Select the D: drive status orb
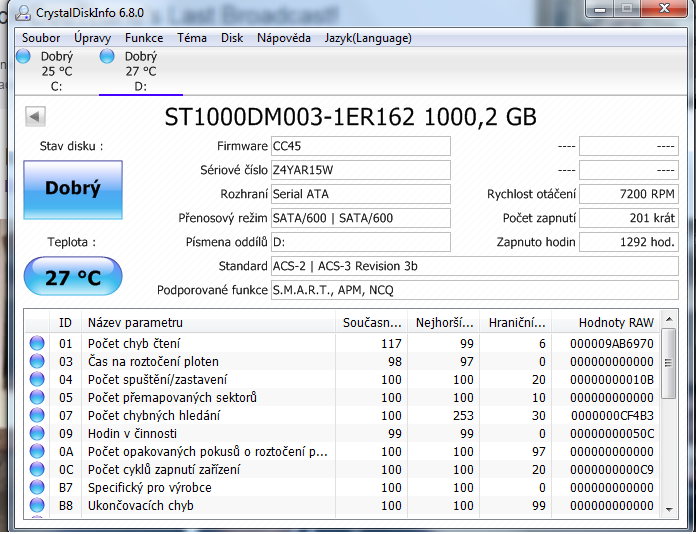Viewport: 697px width, 534px height. coord(107,56)
